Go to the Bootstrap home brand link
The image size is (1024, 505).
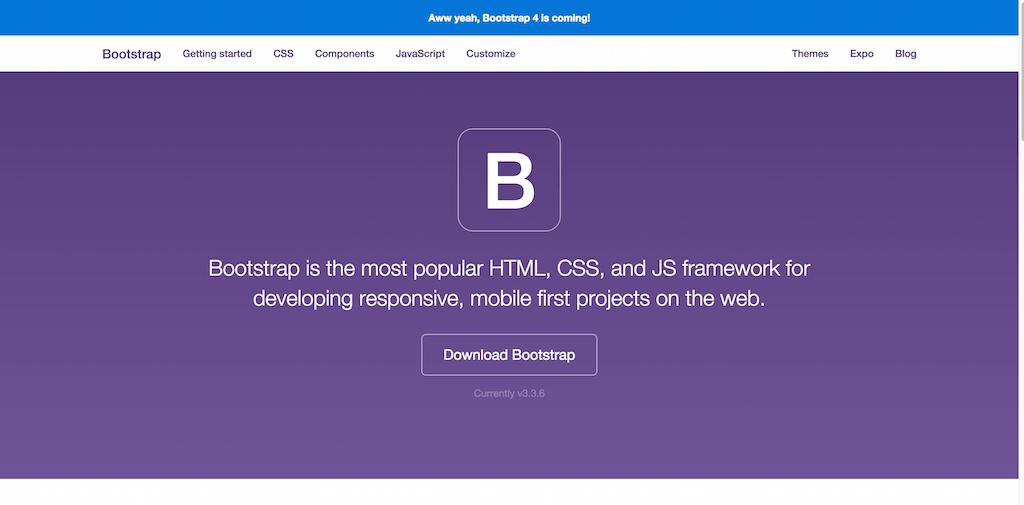(131, 54)
